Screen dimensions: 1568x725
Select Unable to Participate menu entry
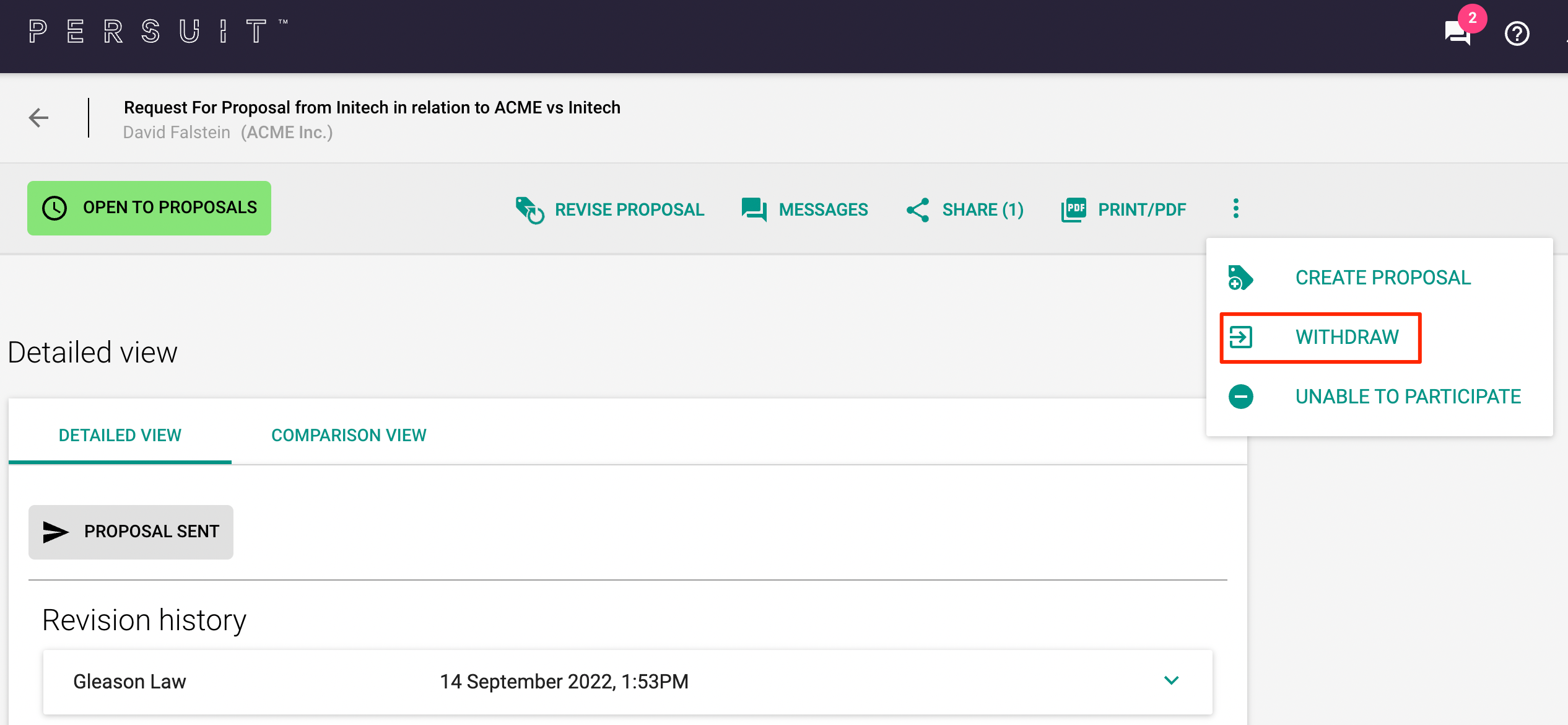coord(1380,397)
